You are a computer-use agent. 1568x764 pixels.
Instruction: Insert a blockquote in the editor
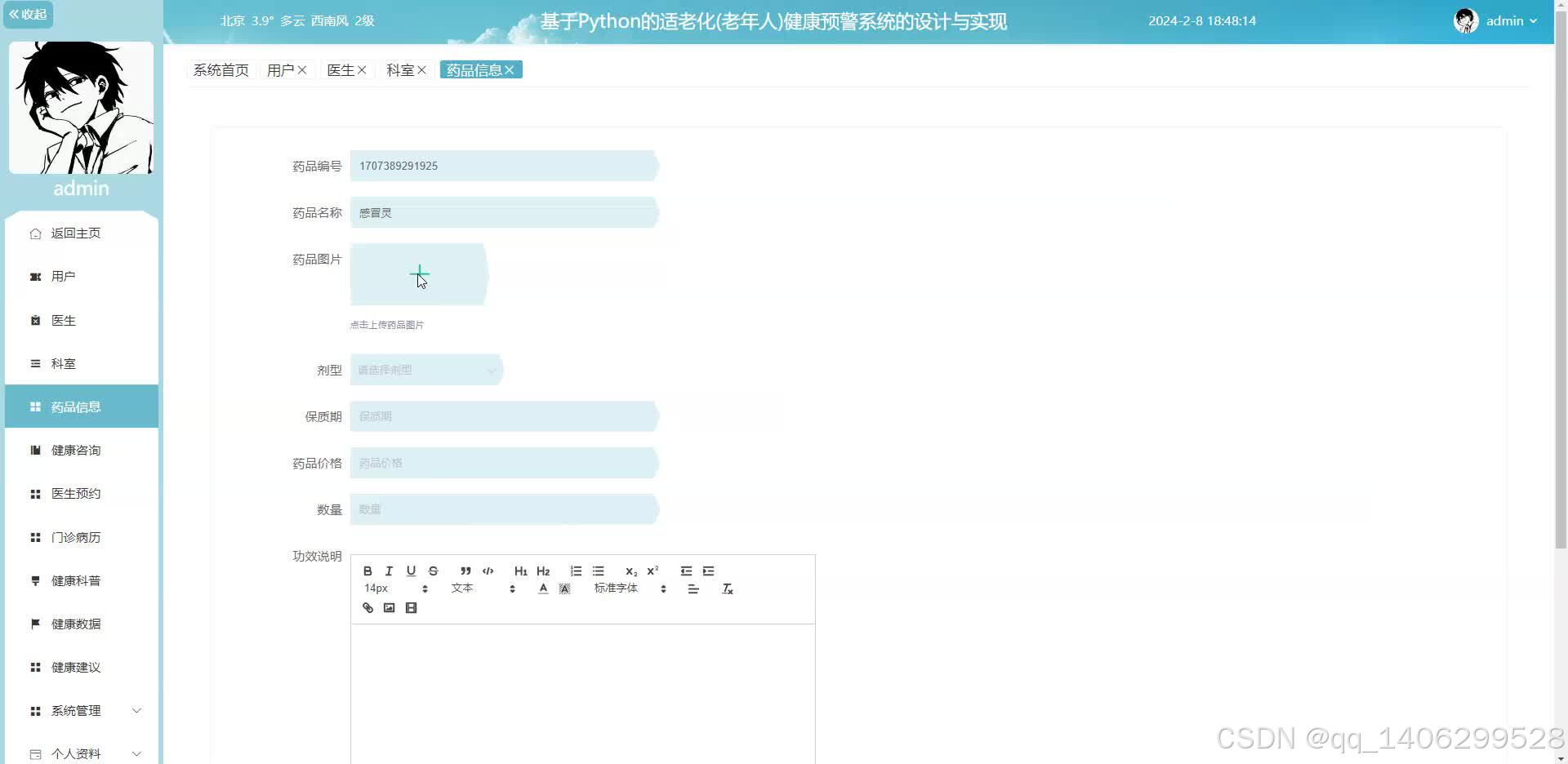pyautogui.click(x=465, y=571)
